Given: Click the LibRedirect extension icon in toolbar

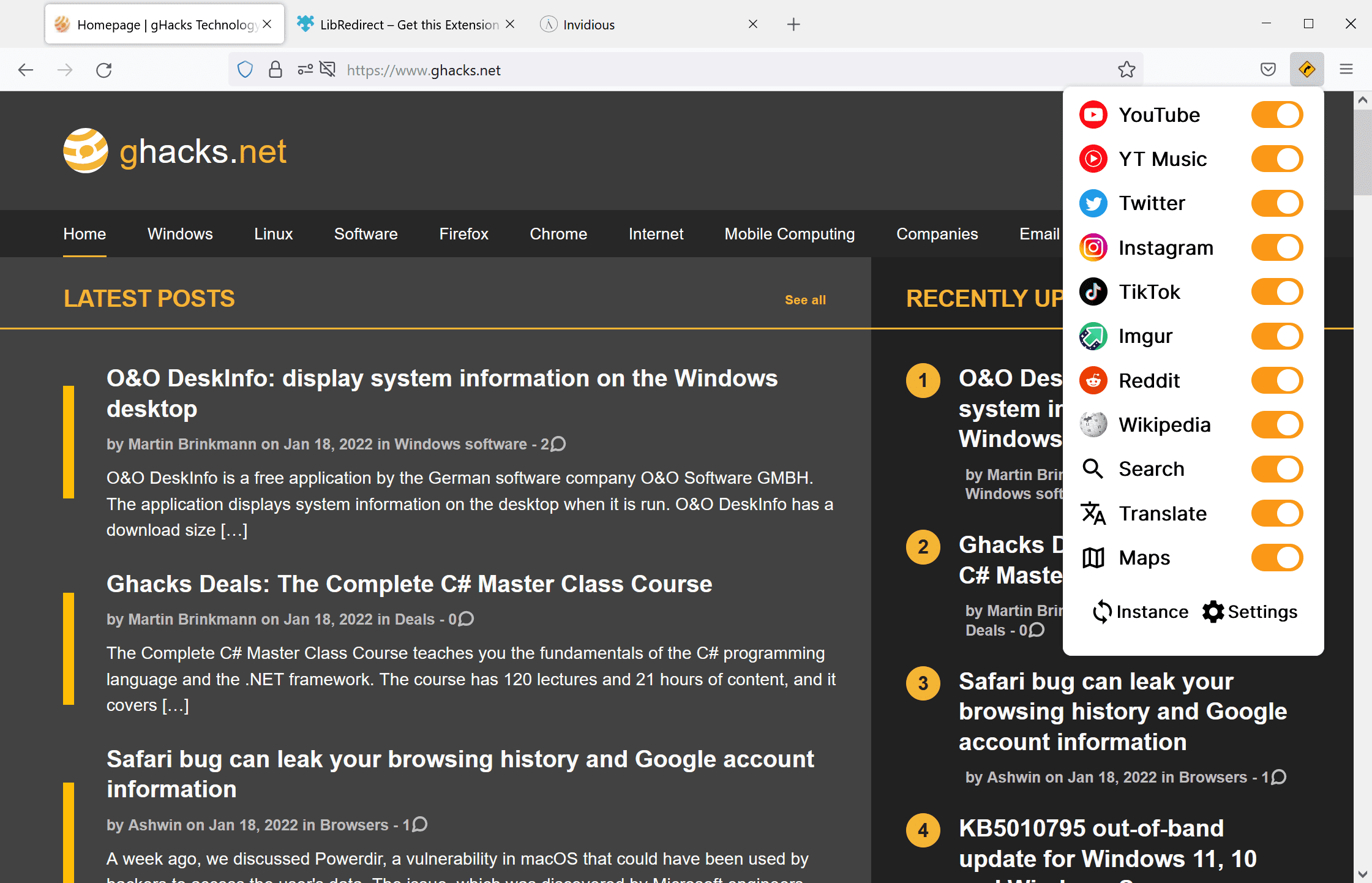Looking at the screenshot, I should (1306, 69).
